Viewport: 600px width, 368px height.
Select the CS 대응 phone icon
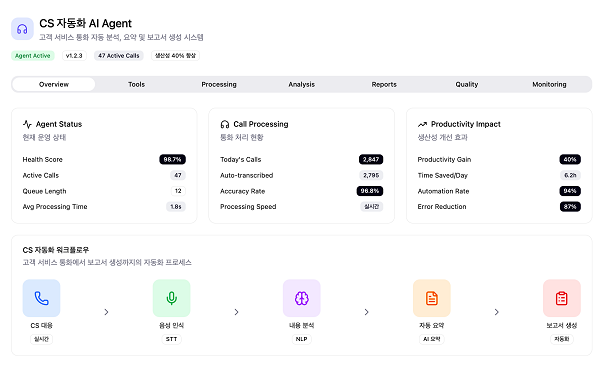[41, 298]
